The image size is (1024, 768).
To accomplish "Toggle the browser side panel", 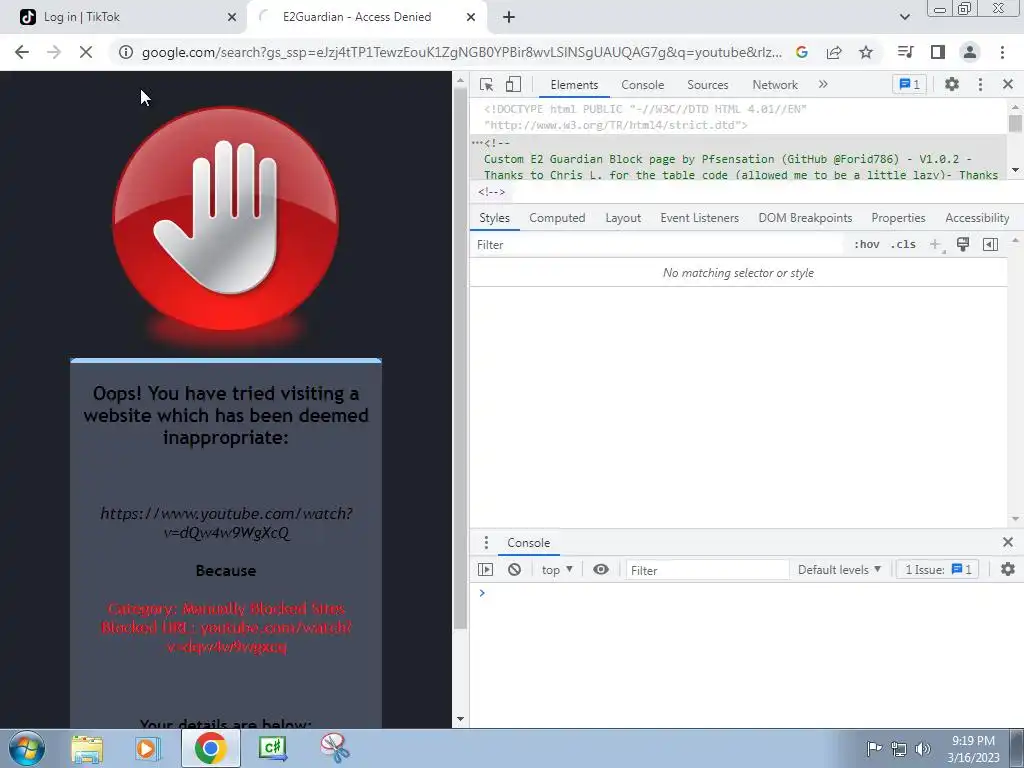I will [938, 52].
